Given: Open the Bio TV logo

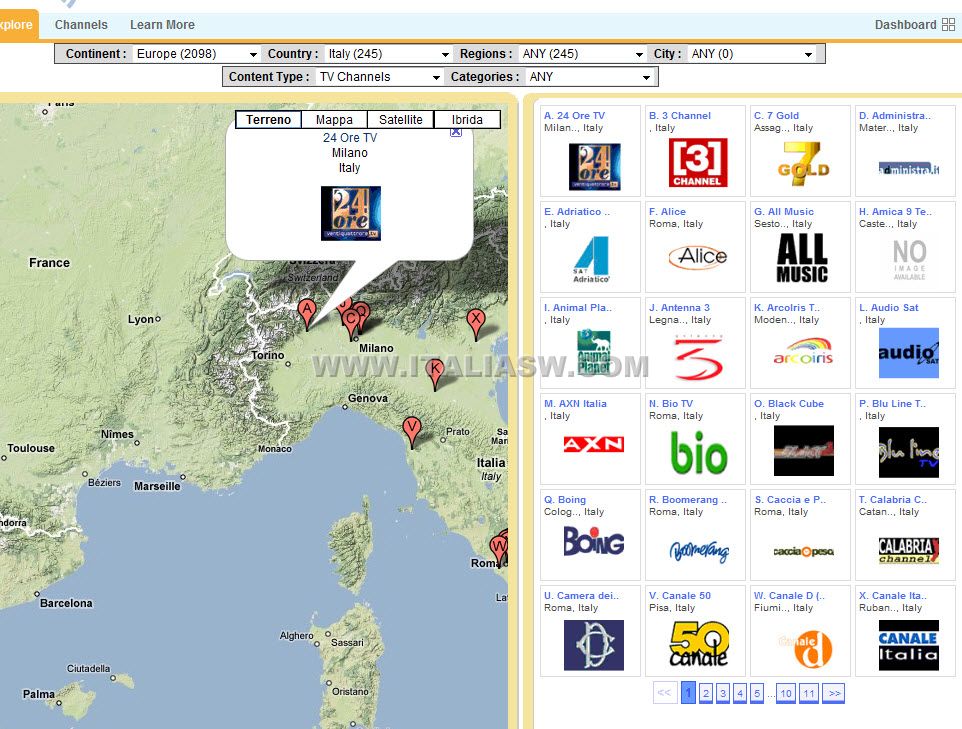Looking at the screenshot, I should 698,453.
